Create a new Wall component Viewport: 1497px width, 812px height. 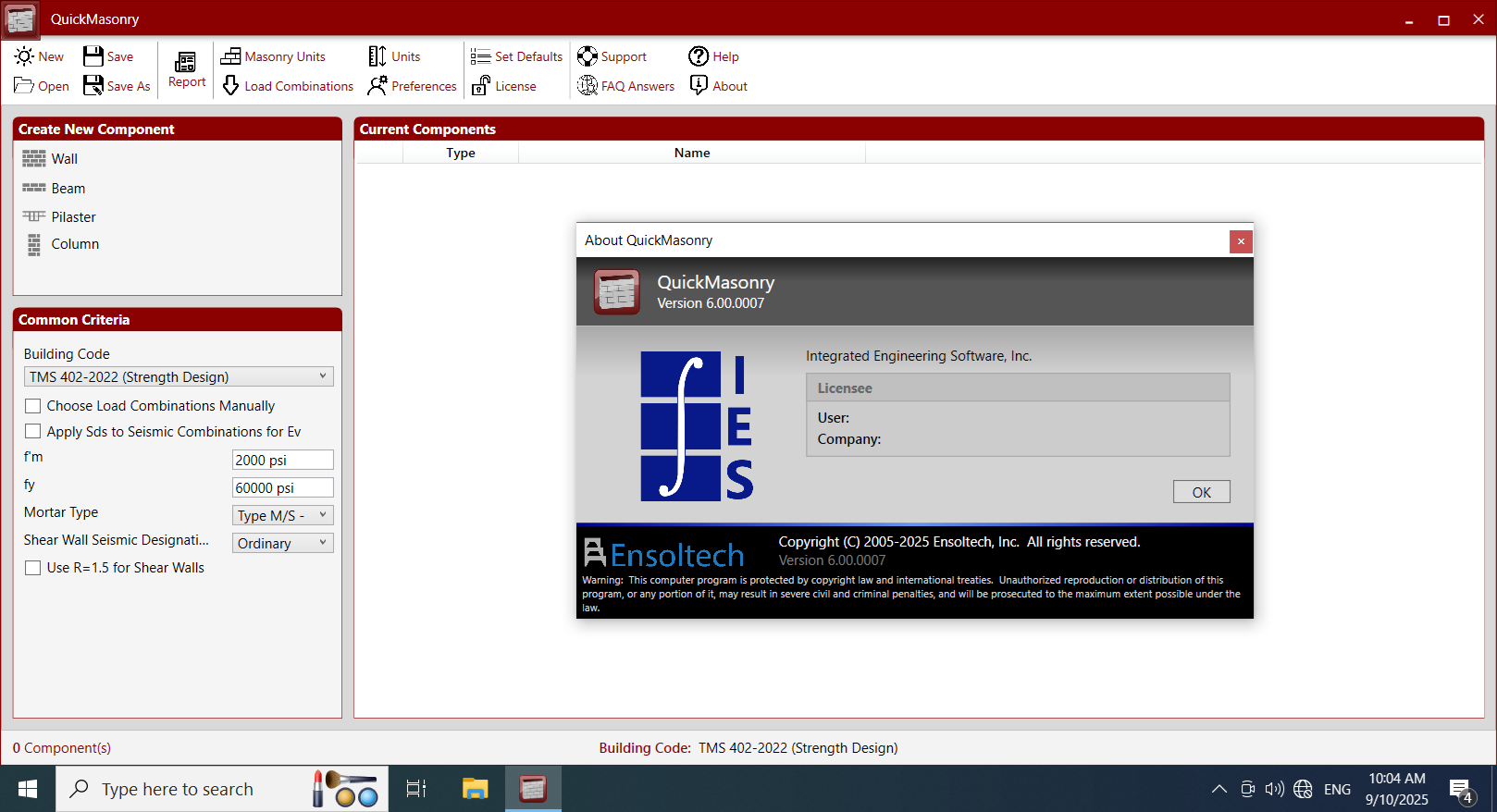(x=51, y=159)
